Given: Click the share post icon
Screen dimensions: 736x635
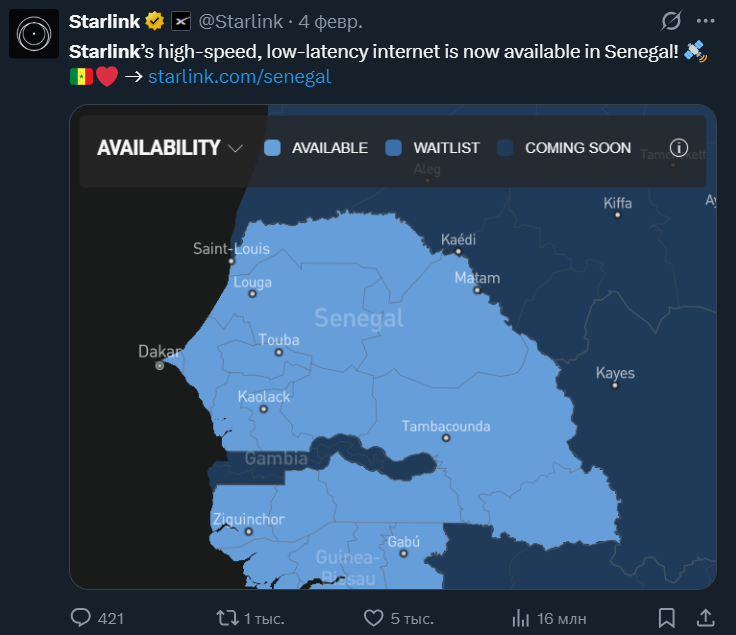Looking at the screenshot, I should pyautogui.click(x=705, y=617).
